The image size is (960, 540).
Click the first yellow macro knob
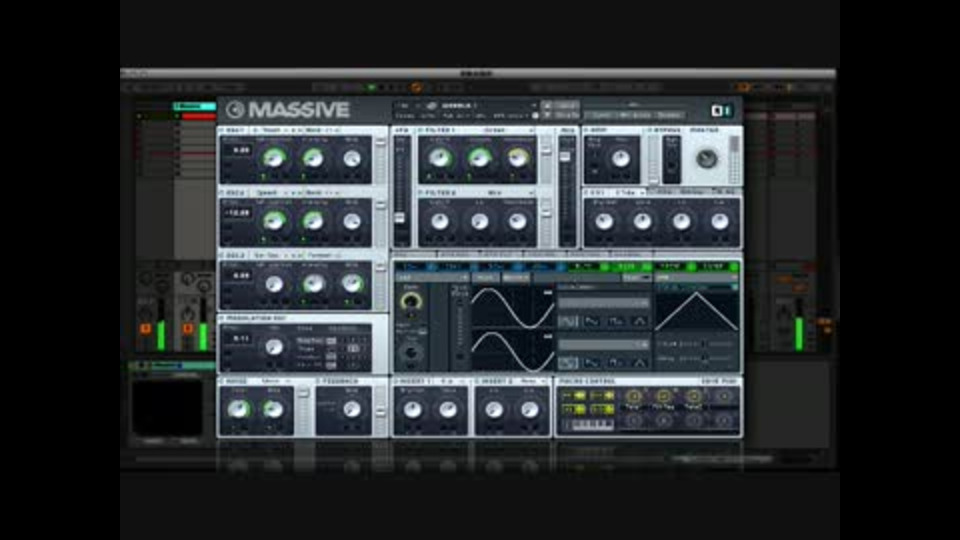(634, 397)
